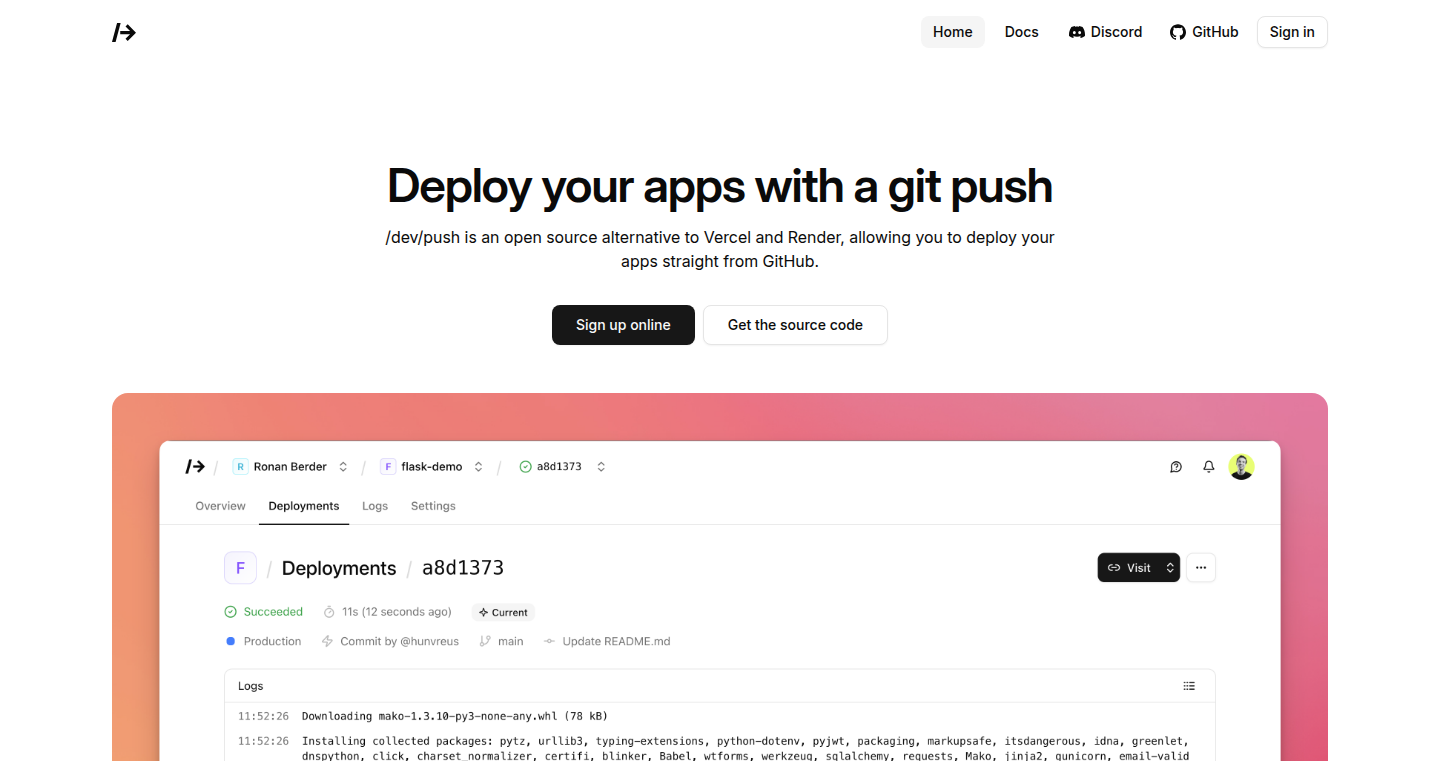The width and height of the screenshot is (1440, 761).
Task: Toggle the log list view icon in Logs panel
Action: tap(1189, 686)
